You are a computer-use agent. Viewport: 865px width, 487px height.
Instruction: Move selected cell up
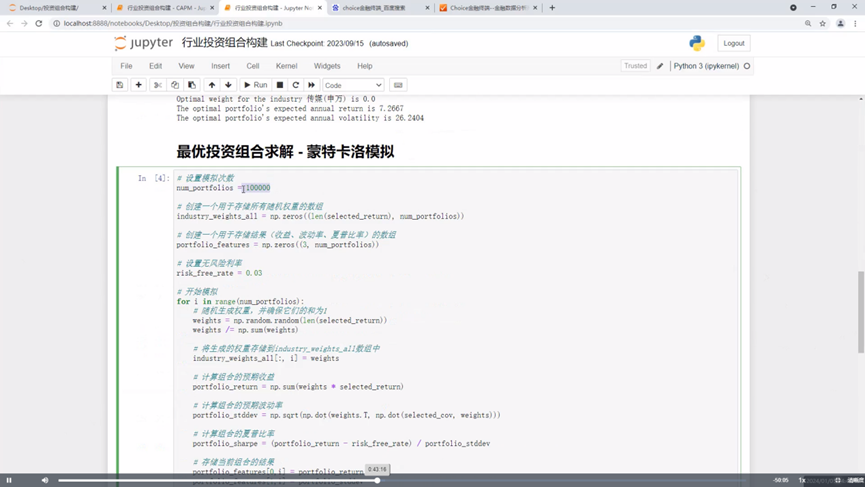(212, 85)
